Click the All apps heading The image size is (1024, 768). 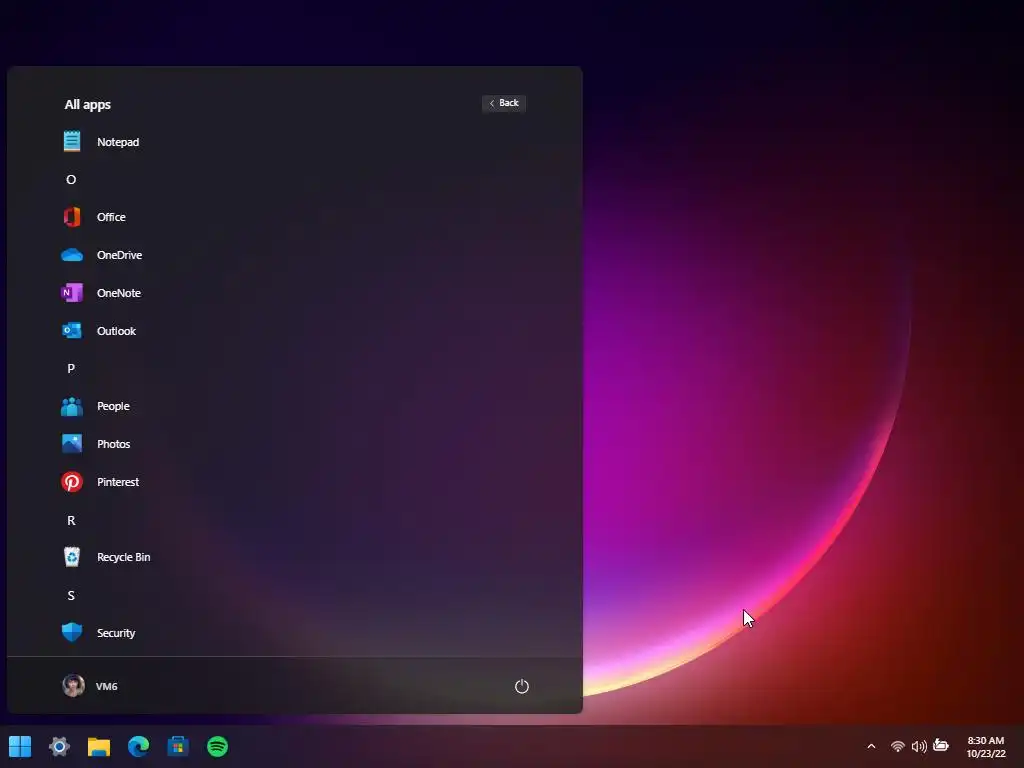[x=88, y=104]
